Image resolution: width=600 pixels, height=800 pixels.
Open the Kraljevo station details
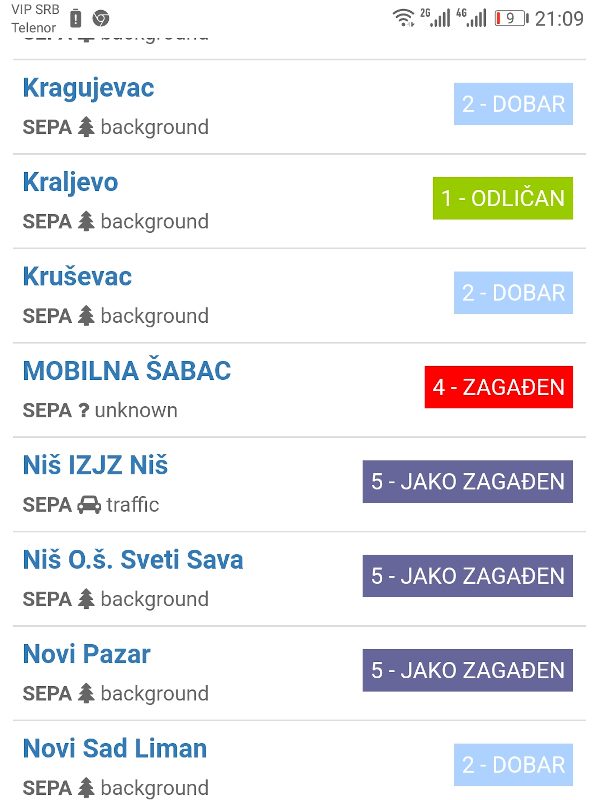(69, 184)
